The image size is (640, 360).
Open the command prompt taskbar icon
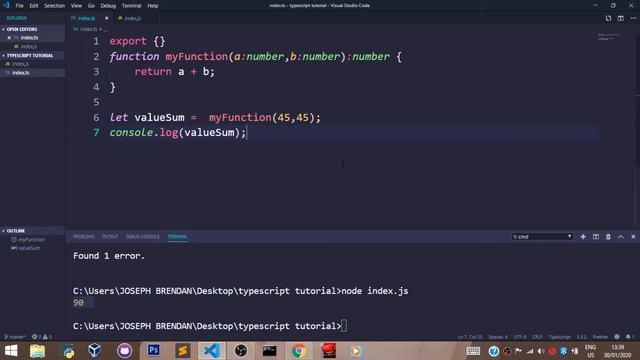click(269, 351)
